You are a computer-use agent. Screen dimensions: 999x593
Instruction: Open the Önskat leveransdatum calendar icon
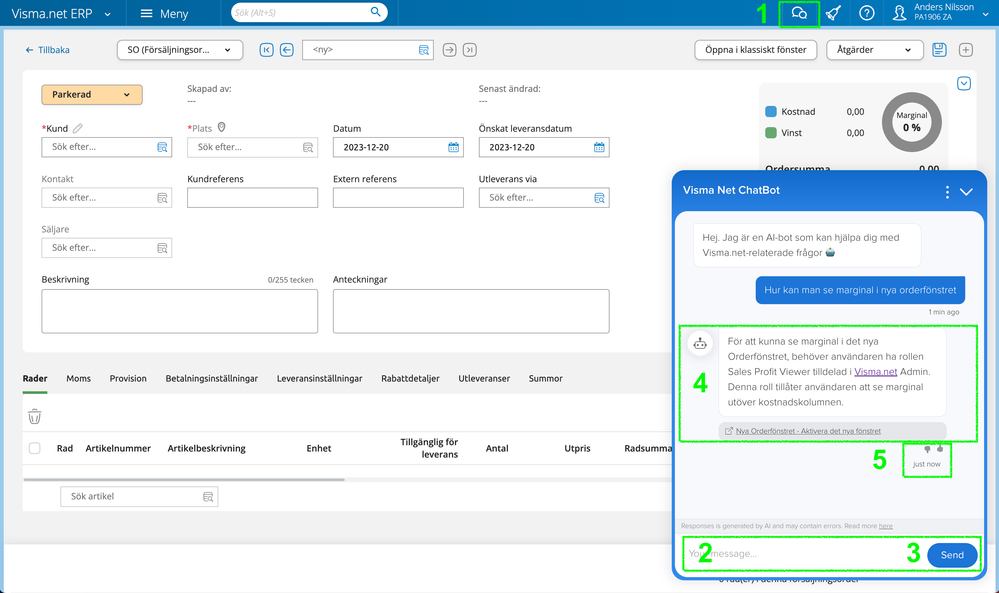[599, 147]
